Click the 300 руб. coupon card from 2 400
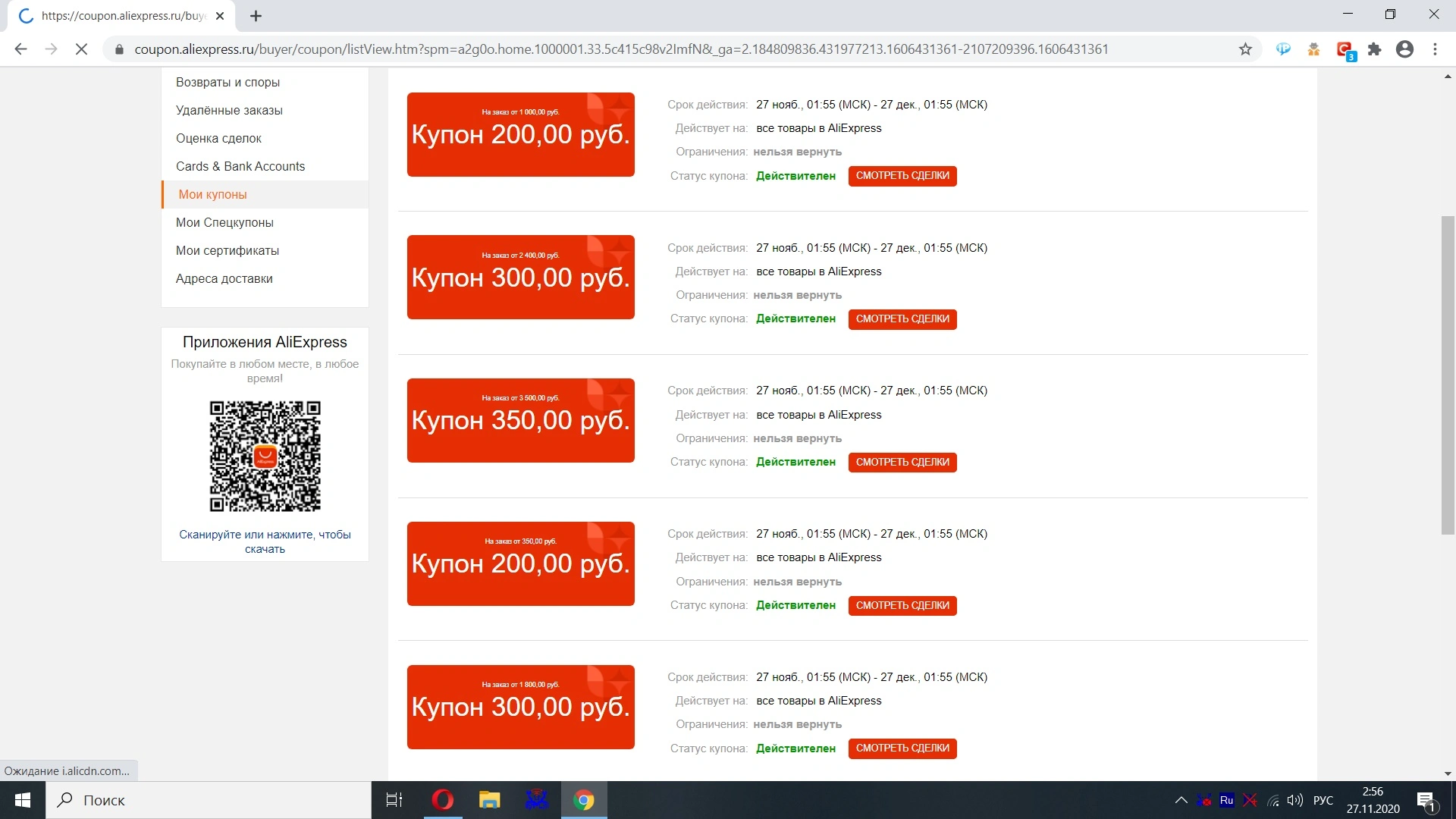 (x=521, y=278)
